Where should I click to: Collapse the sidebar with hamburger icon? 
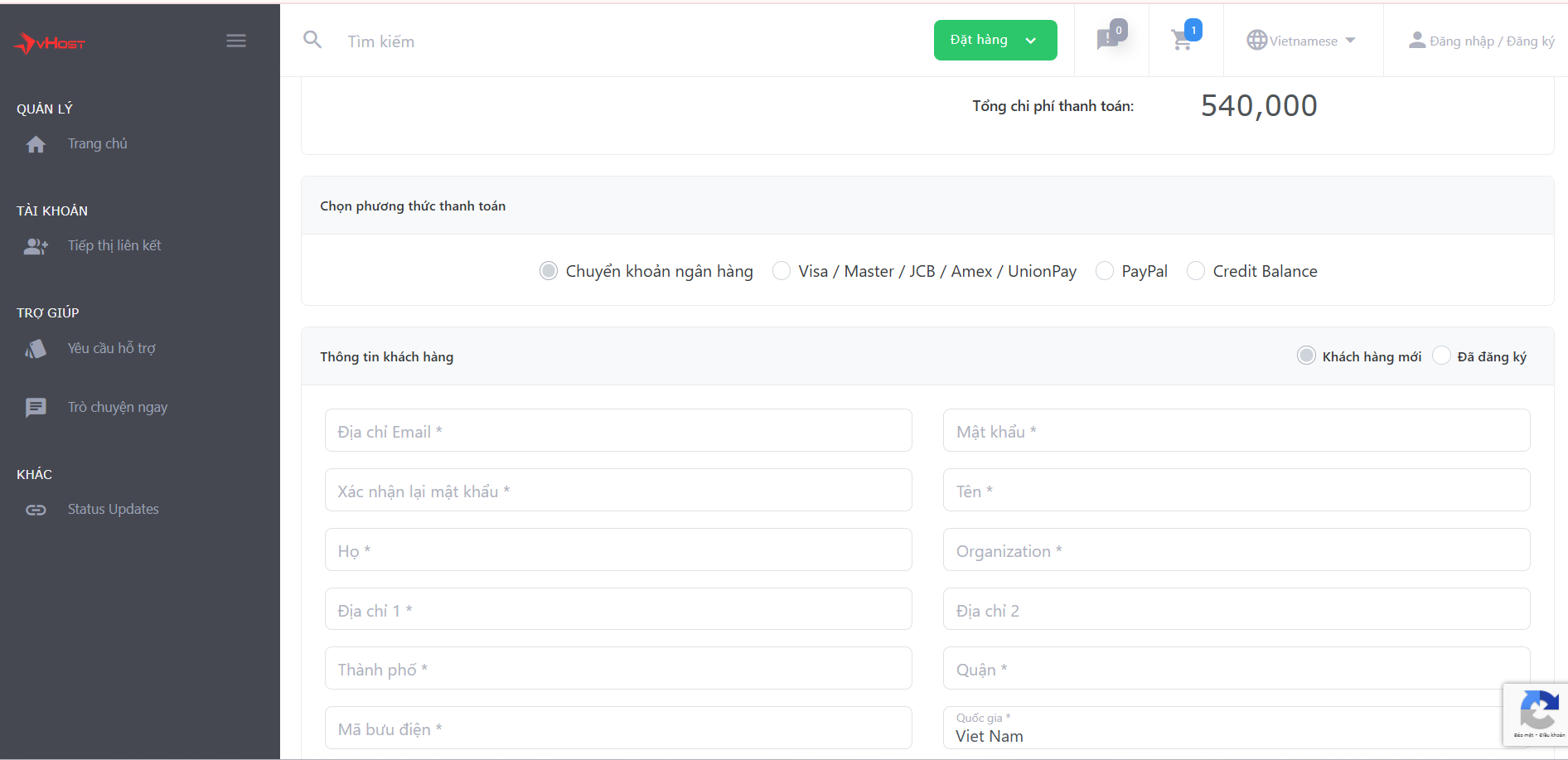[236, 41]
